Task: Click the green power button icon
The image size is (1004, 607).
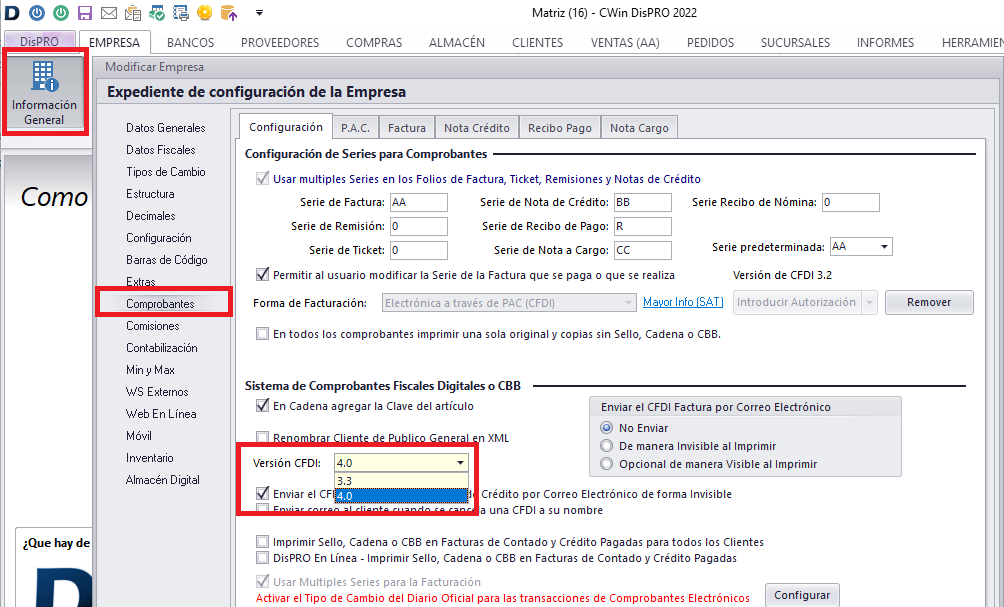Action: [61, 13]
